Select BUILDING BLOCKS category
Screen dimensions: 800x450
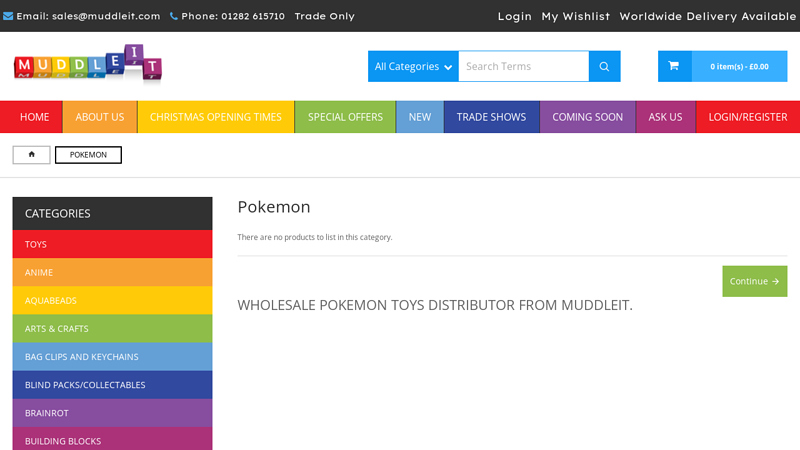[112, 439]
